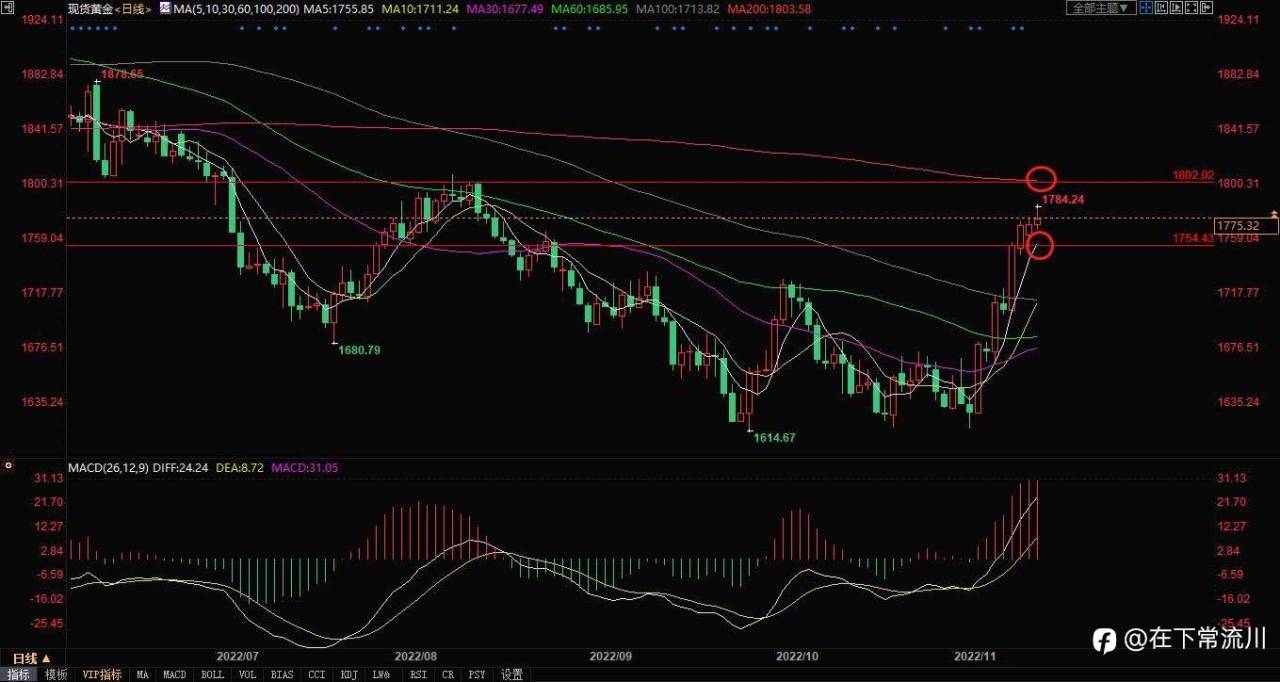Toggle the BOLL indicator in bottom bar
Screen dimensions: 1280x682
coord(212,675)
